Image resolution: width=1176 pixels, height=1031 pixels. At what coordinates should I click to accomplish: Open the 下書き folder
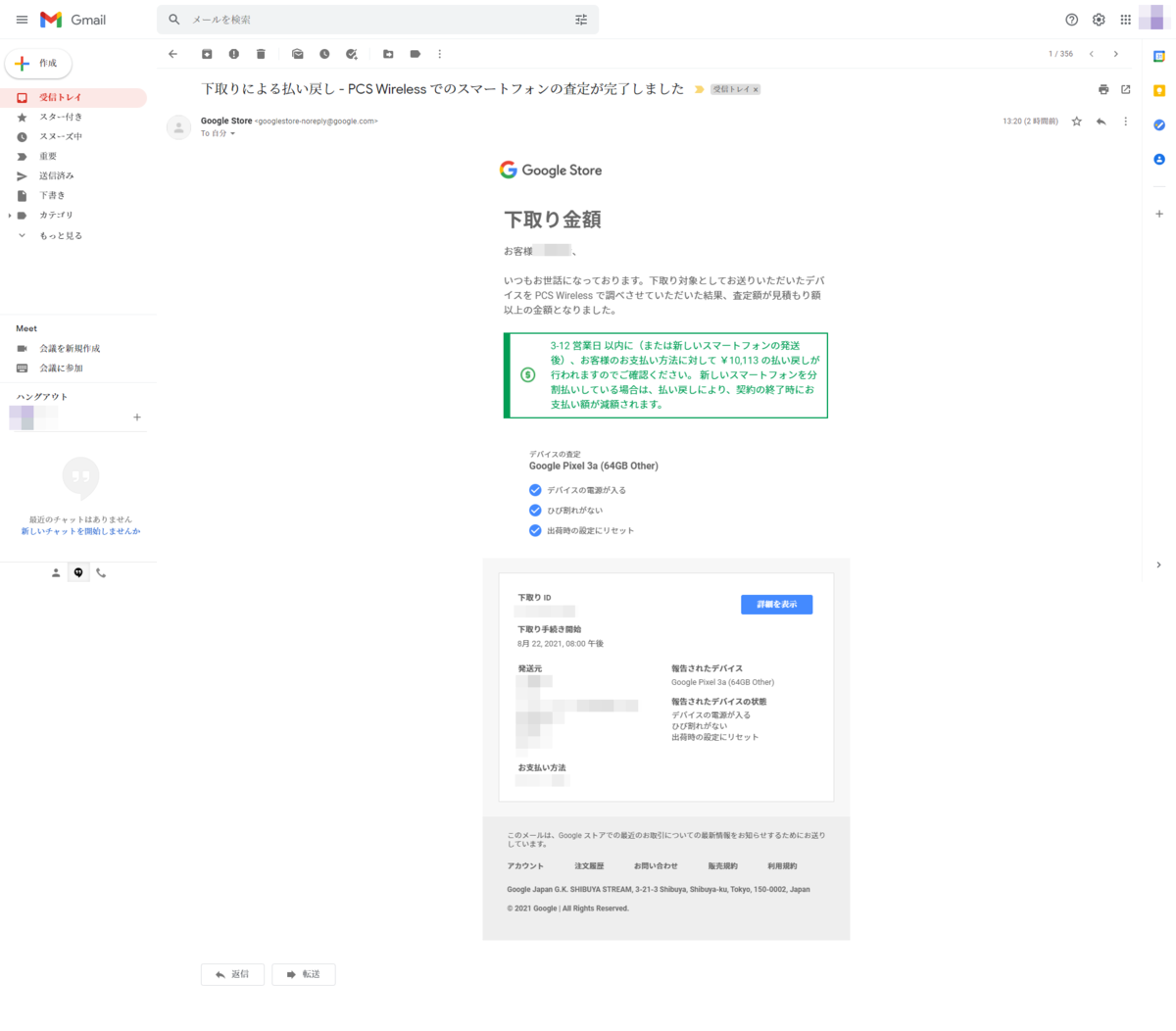coord(73,195)
